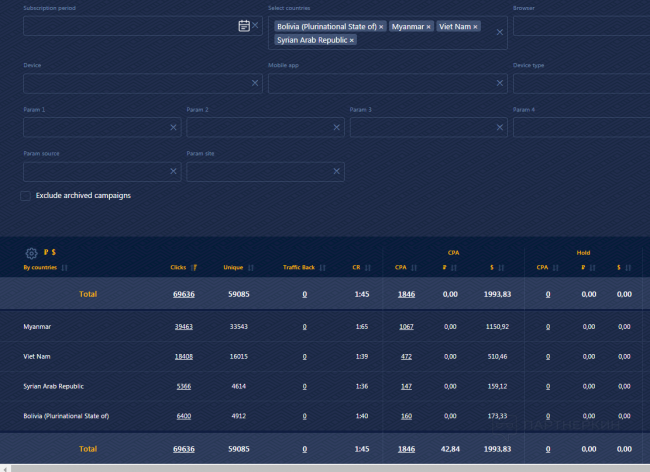Sort table by Unique column
This screenshot has width=650, height=472.
(233, 268)
